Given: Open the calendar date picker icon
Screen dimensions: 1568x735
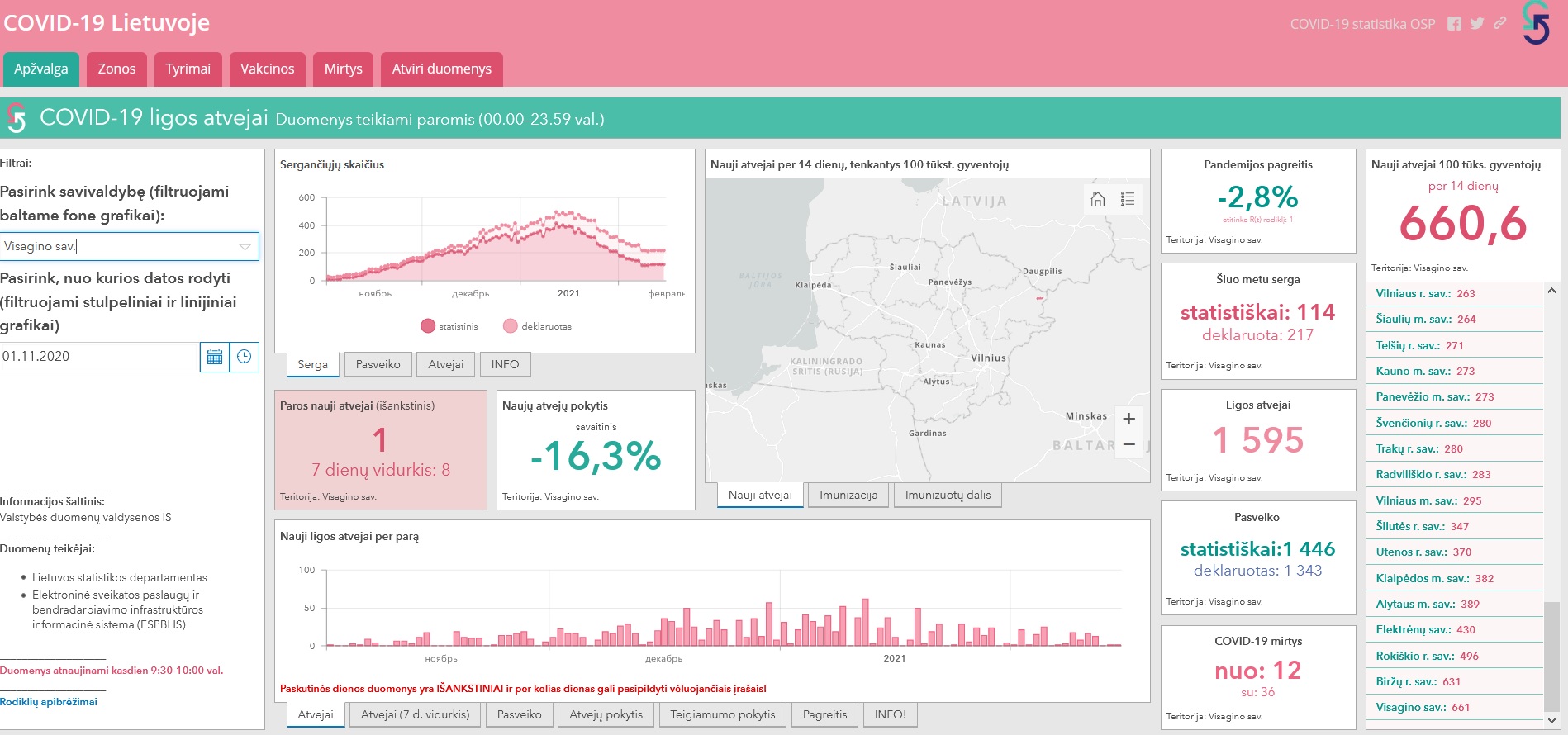Looking at the screenshot, I should click(215, 357).
